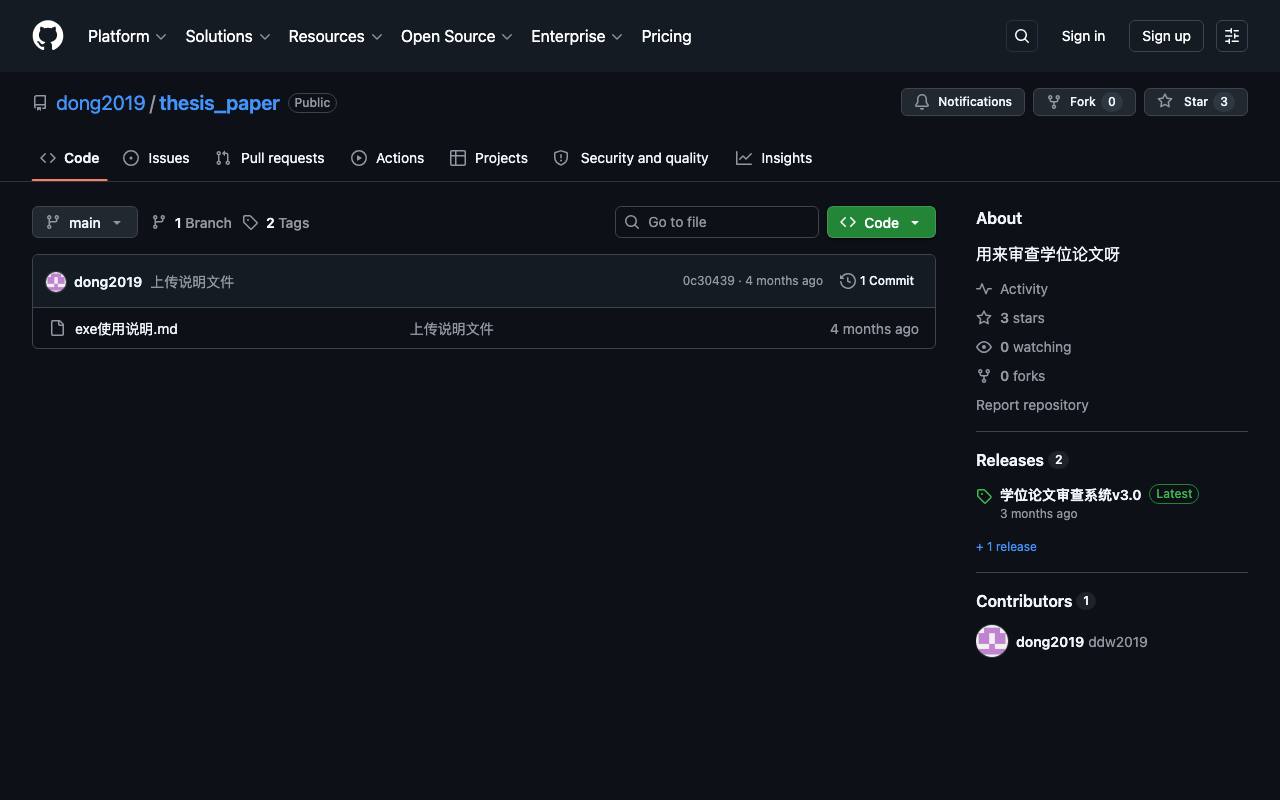Click the branch icon beside 1 Branch
Viewport: 1280px width, 800px height.
[159, 223]
